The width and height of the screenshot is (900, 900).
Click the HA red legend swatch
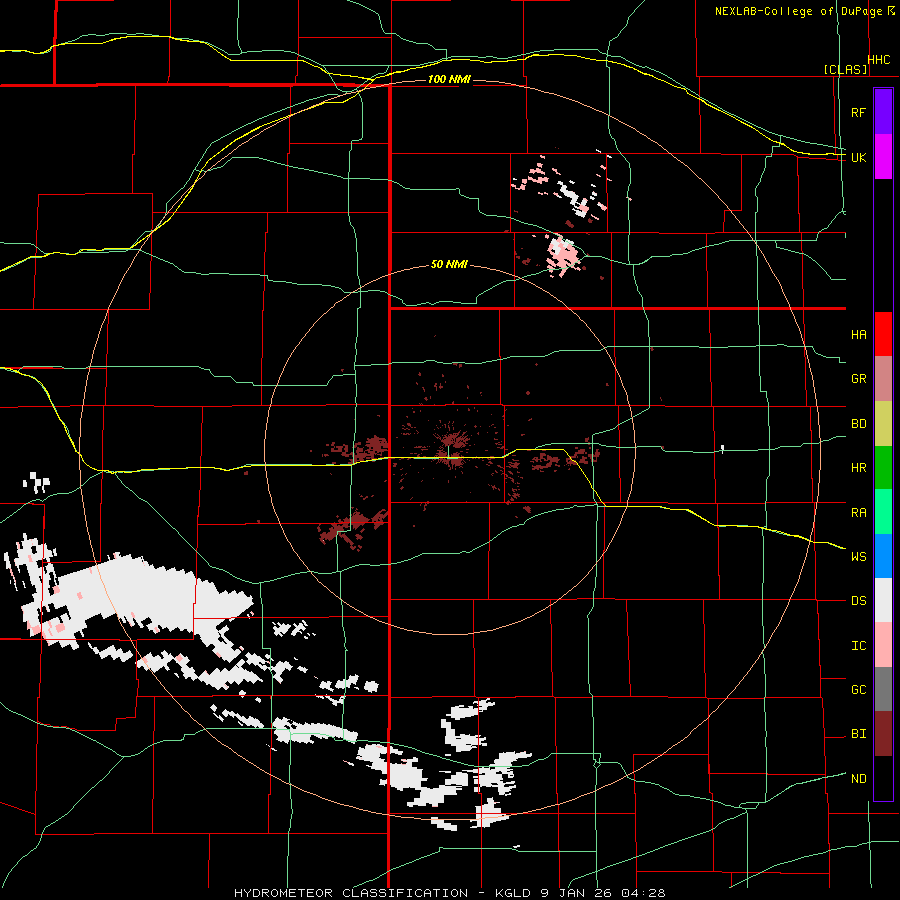(883, 334)
